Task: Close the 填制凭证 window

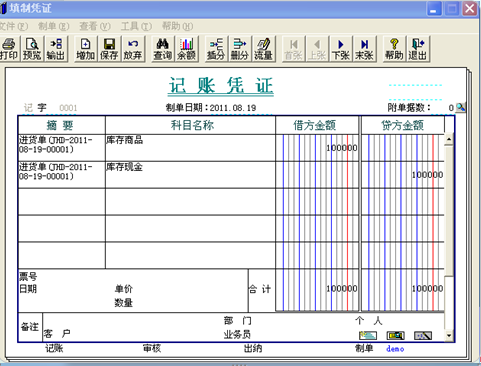Action: pyautogui.click(x=470, y=8)
